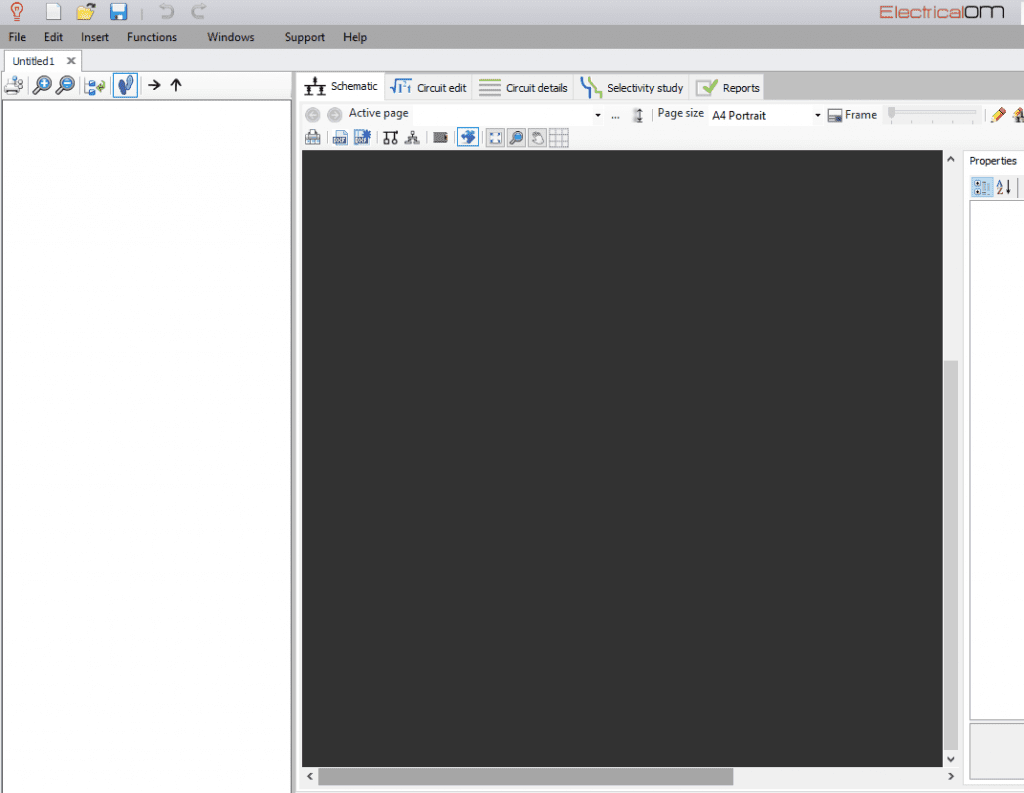Open a file with the folder icon

click(86, 12)
